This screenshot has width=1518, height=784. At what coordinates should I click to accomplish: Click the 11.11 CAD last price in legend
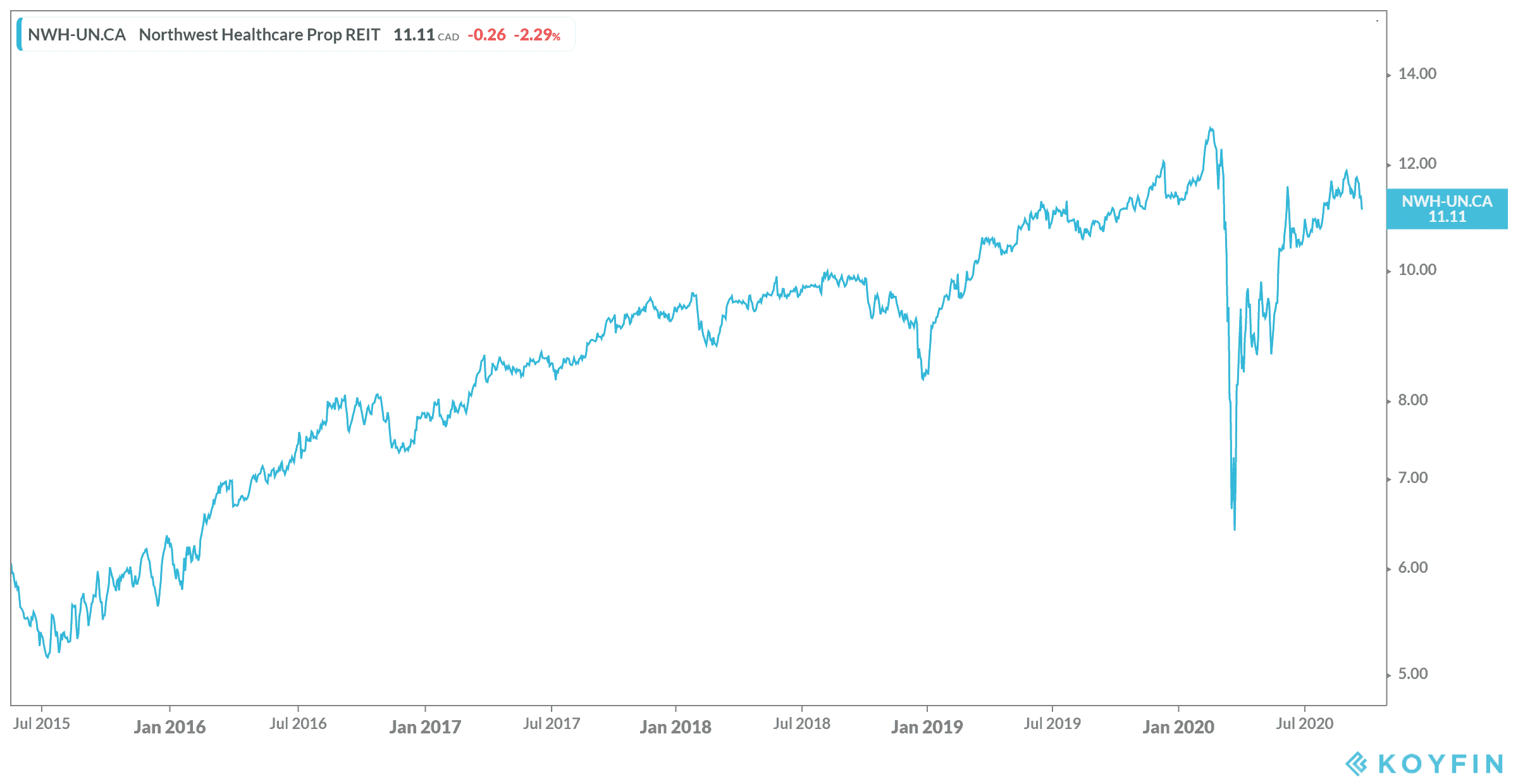pyautogui.click(x=426, y=35)
